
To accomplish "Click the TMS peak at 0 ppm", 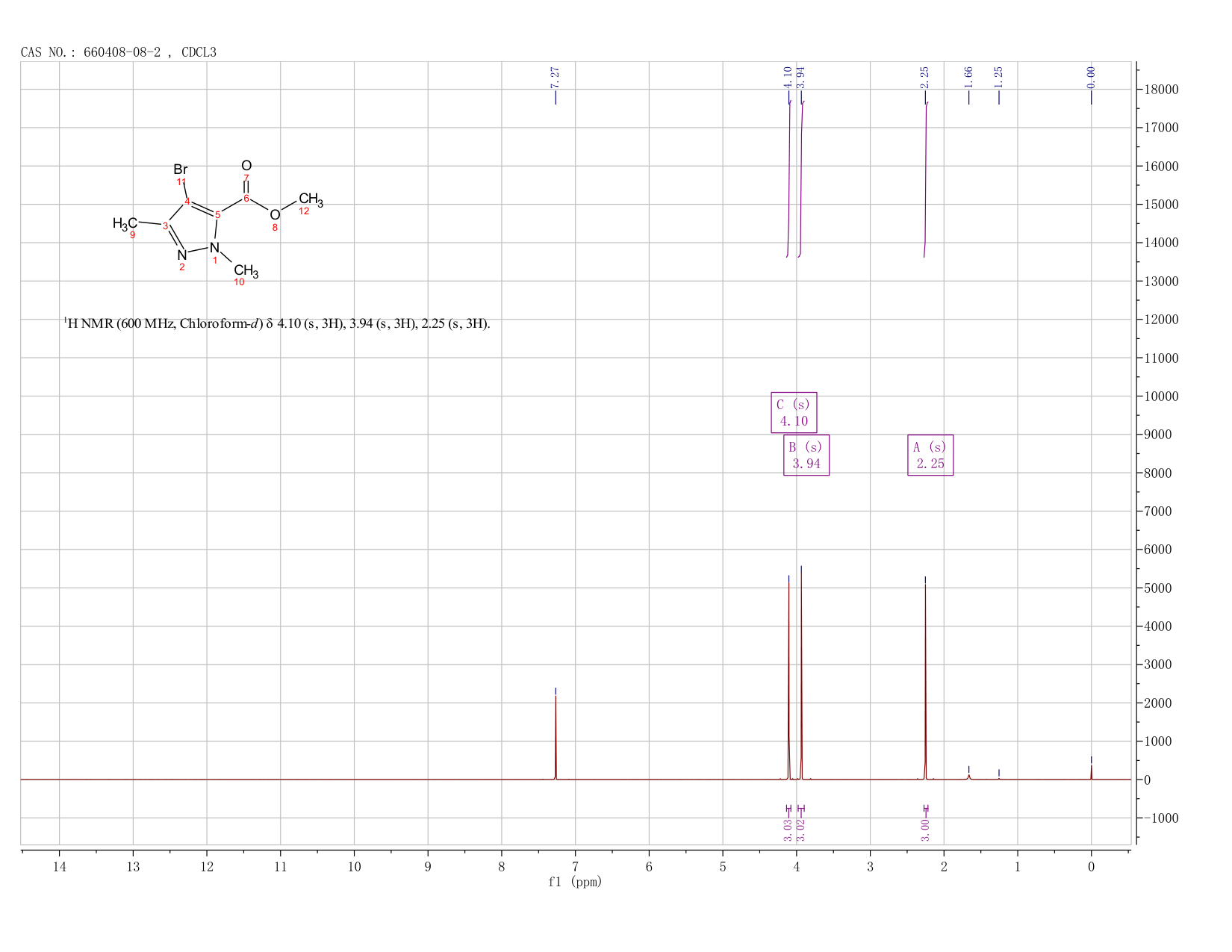I will coord(1091,772).
